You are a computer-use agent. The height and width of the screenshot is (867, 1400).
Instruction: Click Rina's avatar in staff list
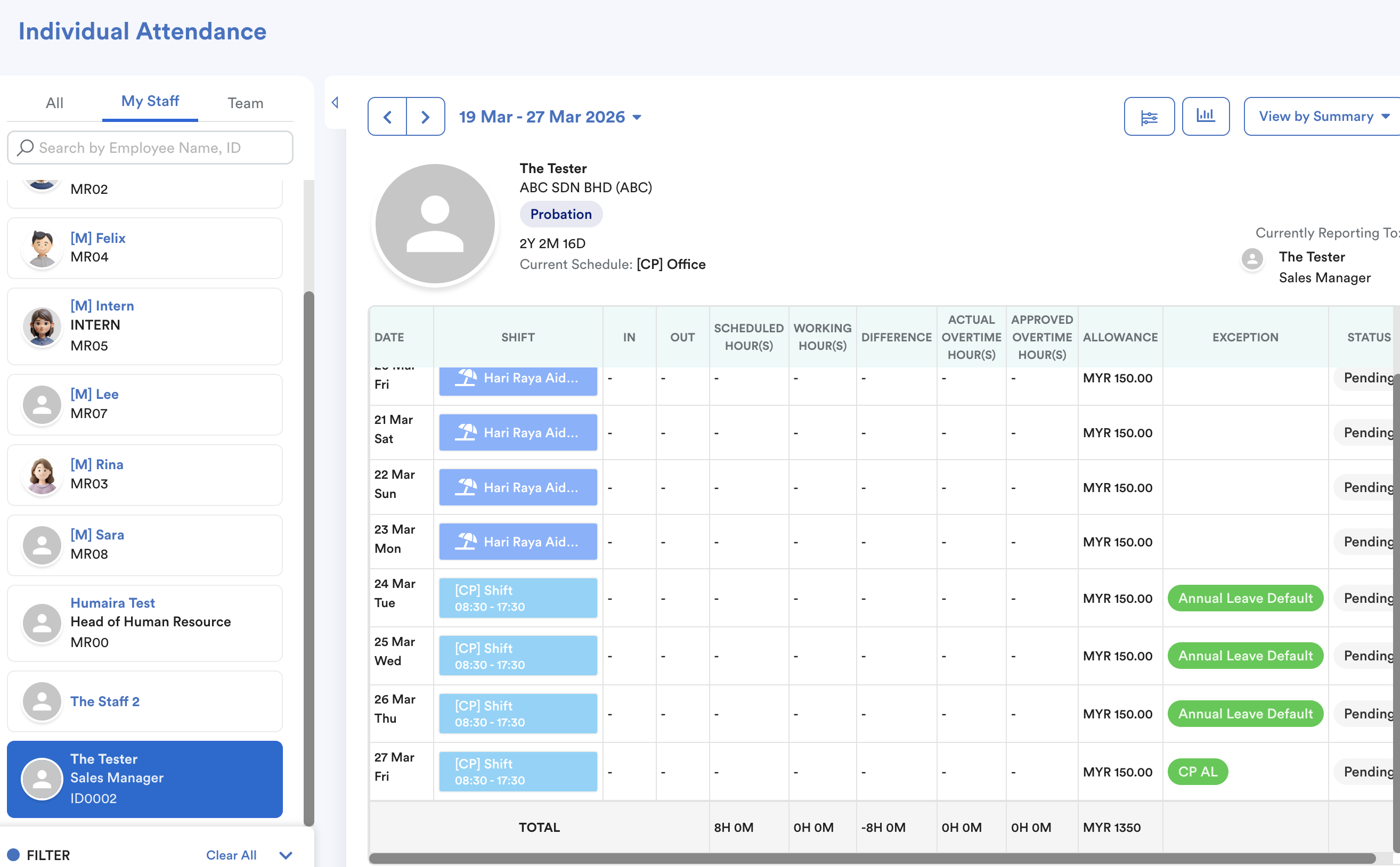[42, 475]
